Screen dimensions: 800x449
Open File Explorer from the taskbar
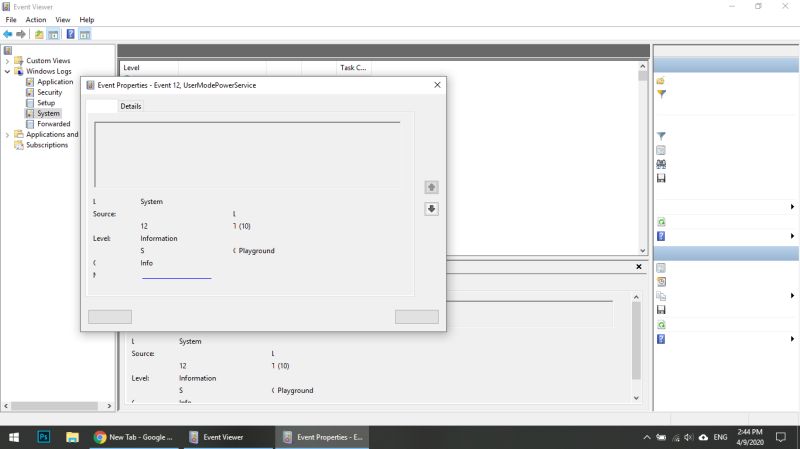(72, 437)
